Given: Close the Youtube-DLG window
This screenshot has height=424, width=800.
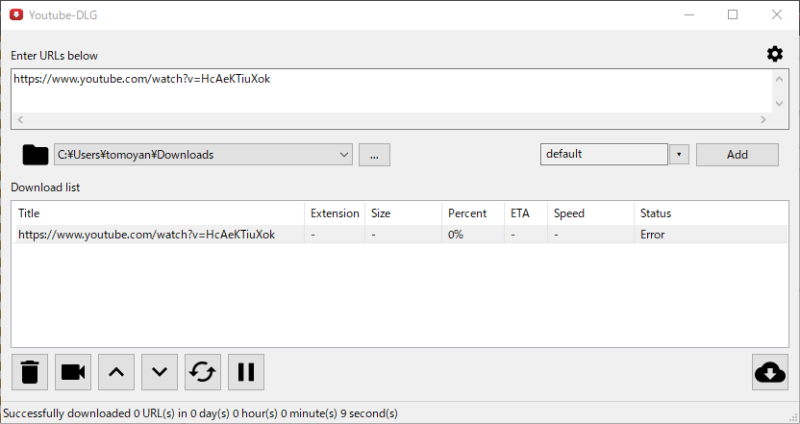Looking at the screenshot, I should [x=777, y=15].
